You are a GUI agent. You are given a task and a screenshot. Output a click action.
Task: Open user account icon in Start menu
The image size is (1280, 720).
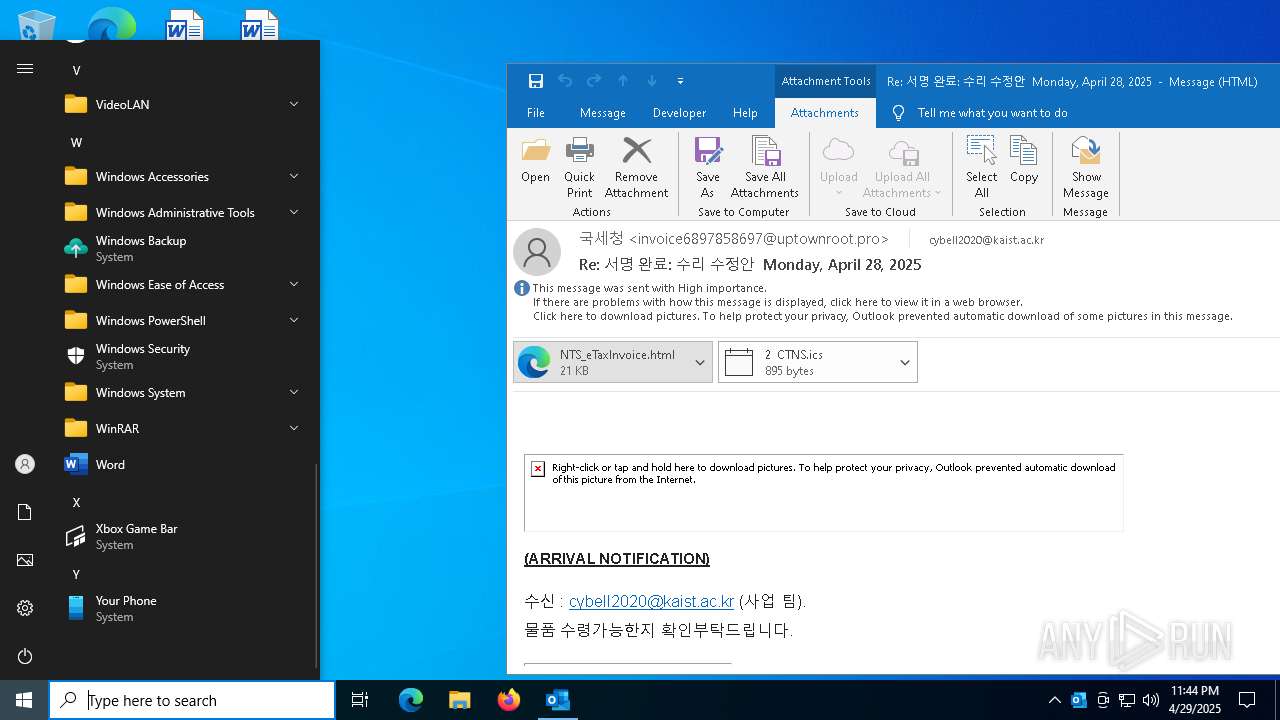click(25, 464)
